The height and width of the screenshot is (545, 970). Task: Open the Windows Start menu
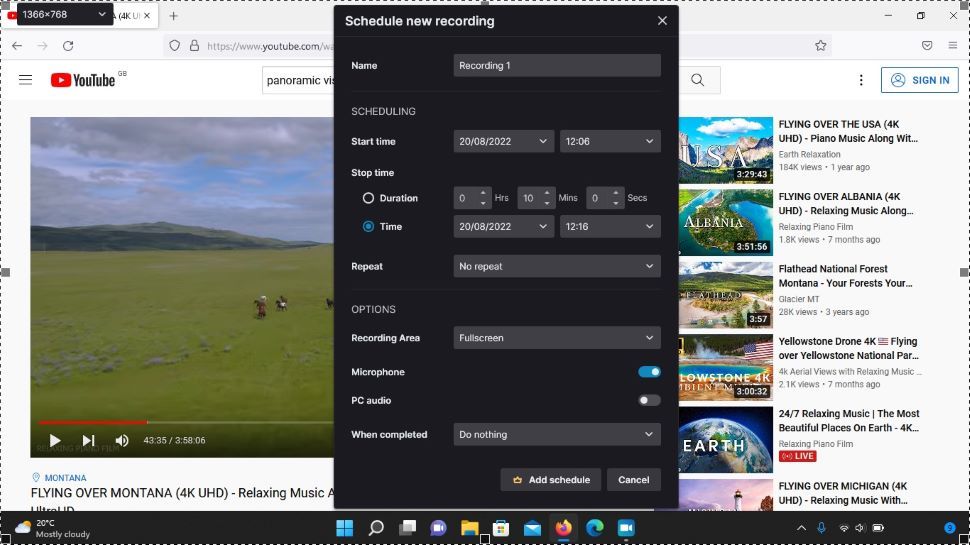click(345, 528)
